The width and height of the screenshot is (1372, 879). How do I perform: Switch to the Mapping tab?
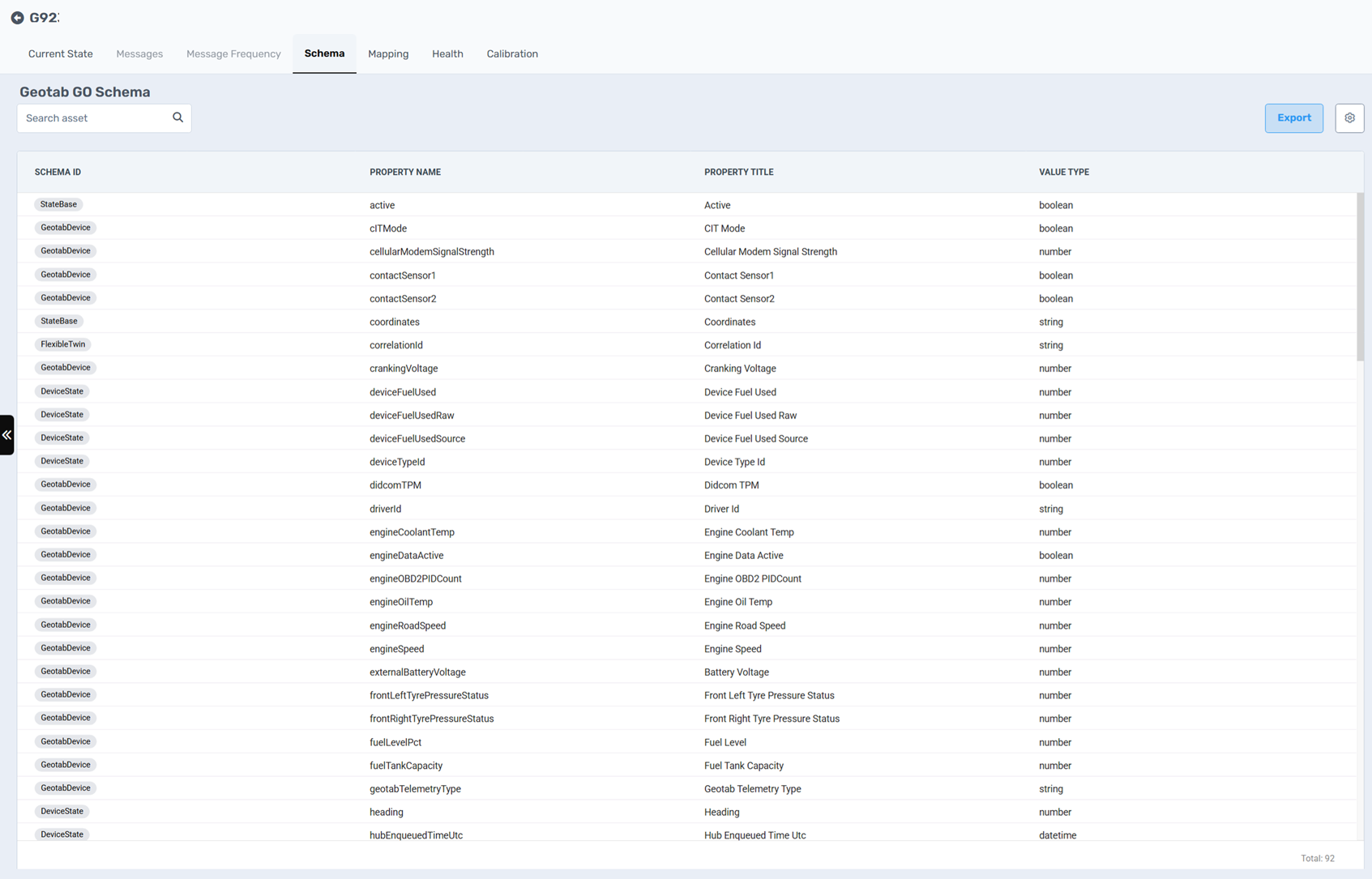point(388,54)
